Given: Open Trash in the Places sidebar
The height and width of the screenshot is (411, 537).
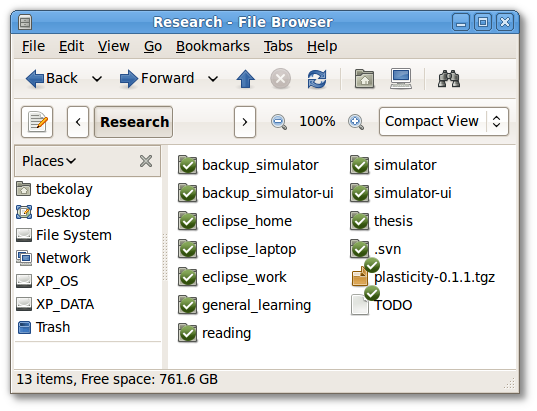Looking at the screenshot, I should coord(44,327).
